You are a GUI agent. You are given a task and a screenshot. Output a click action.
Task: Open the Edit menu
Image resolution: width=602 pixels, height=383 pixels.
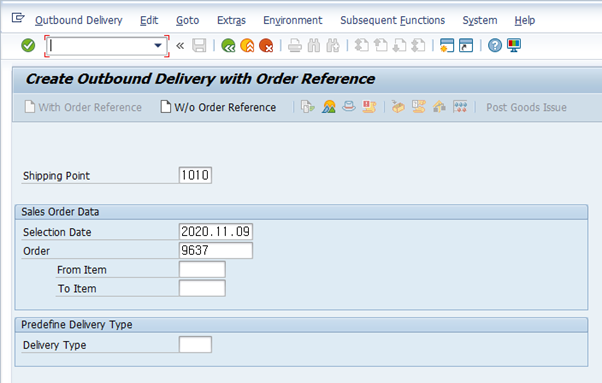149,20
